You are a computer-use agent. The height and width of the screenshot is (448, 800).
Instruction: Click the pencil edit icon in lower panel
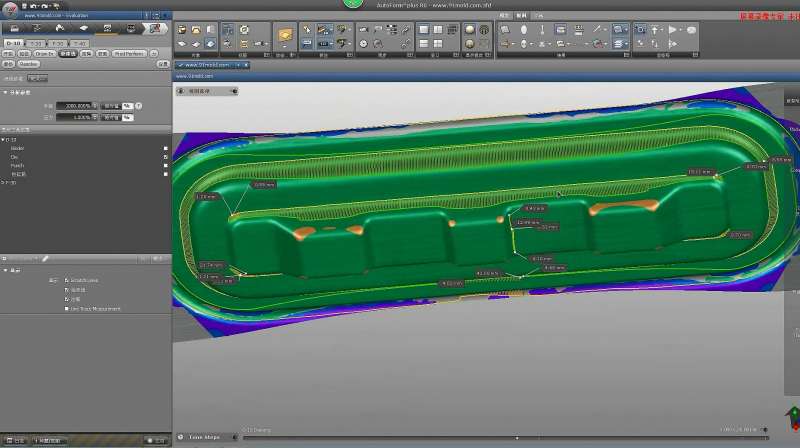coord(45,258)
